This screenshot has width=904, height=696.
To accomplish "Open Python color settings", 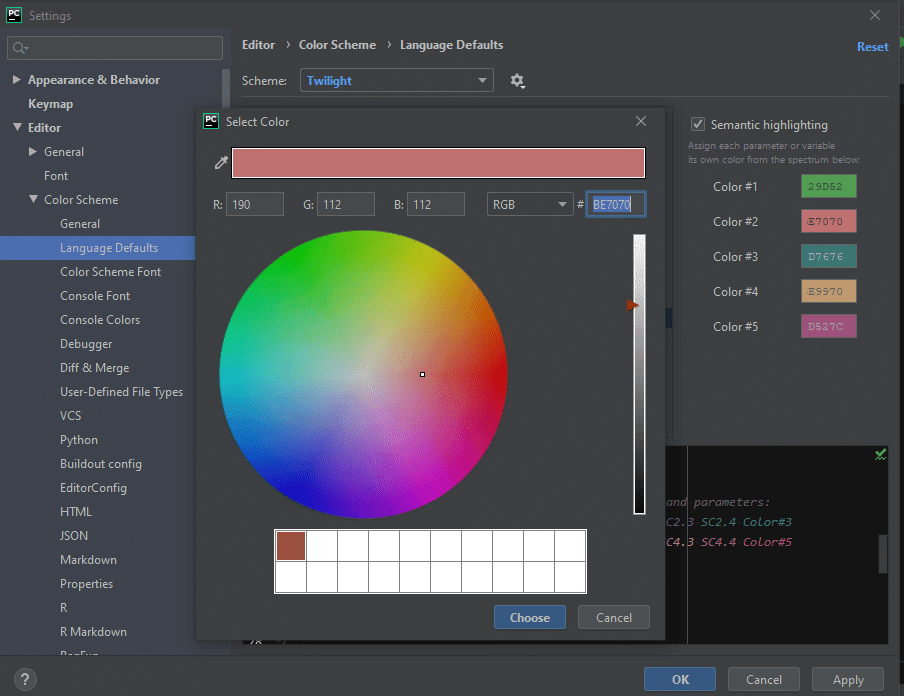I will [79, 440].
